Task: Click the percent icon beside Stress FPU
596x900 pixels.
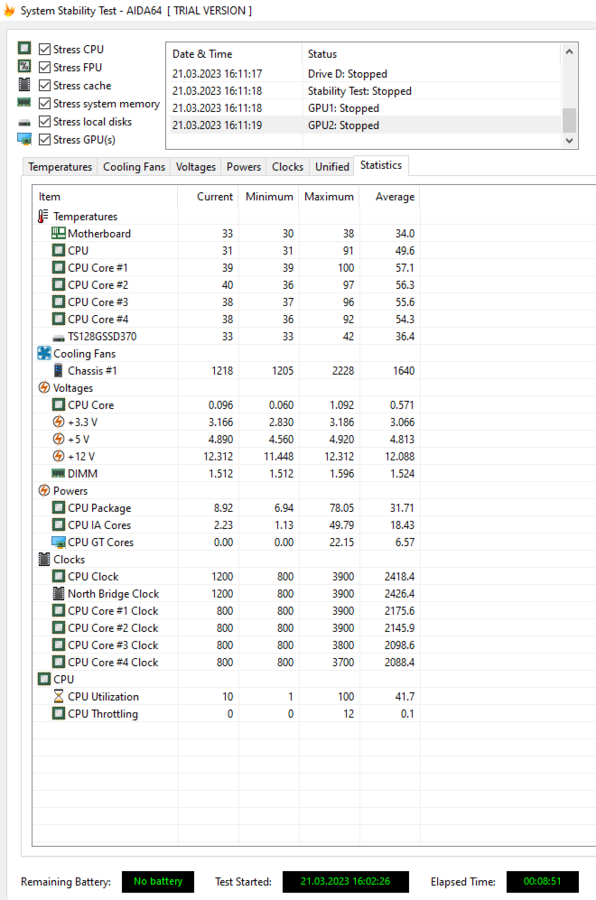Action: 24,66
